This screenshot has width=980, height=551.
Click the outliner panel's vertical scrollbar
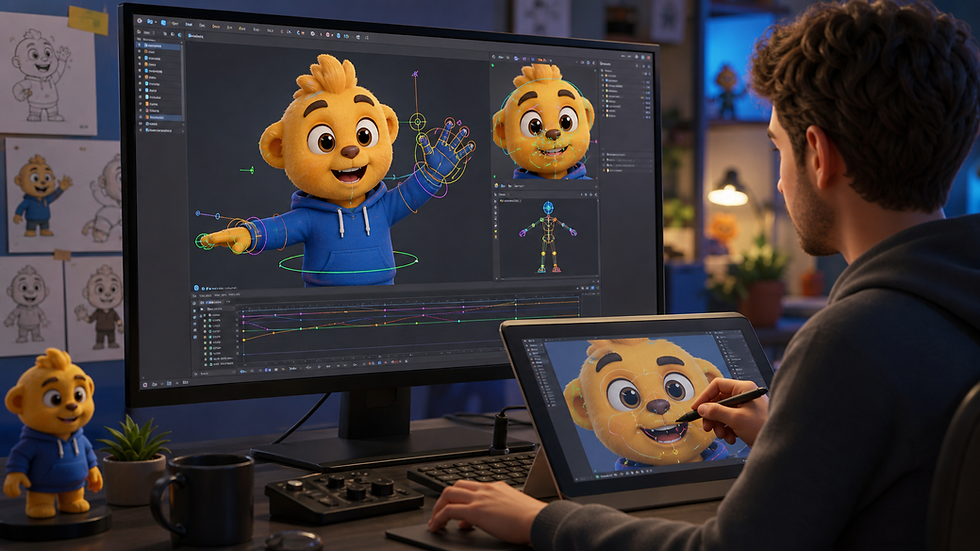coord(182,84)
